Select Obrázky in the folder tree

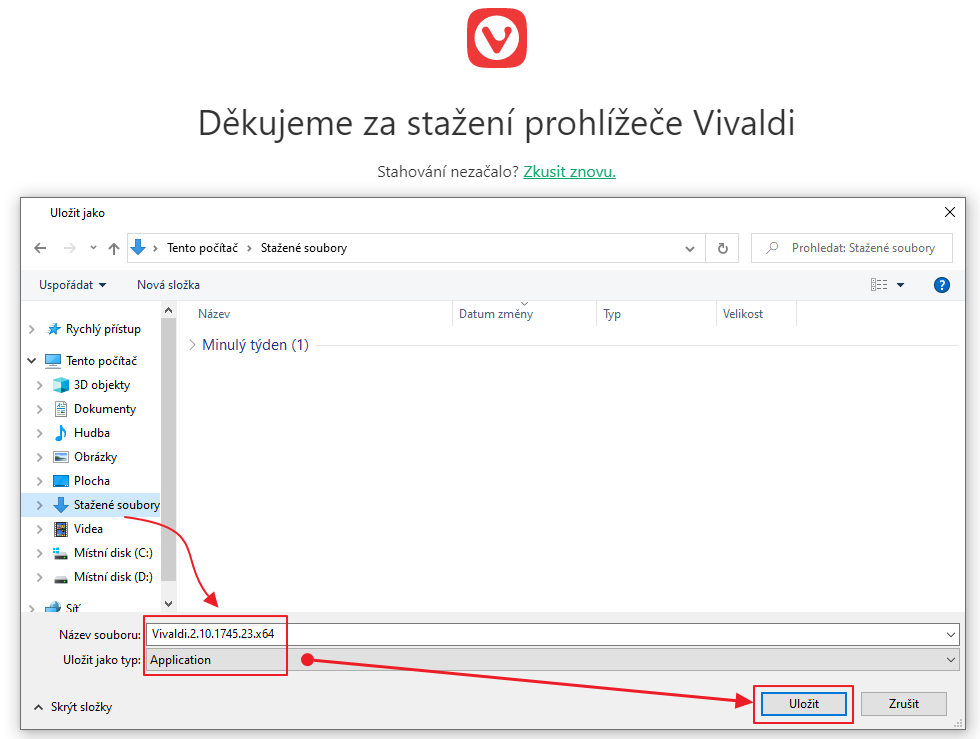(95, 457)
